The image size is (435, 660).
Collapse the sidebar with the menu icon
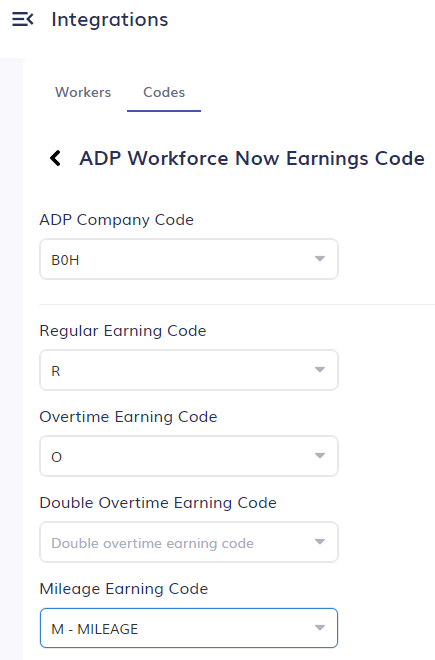point(23,19)
